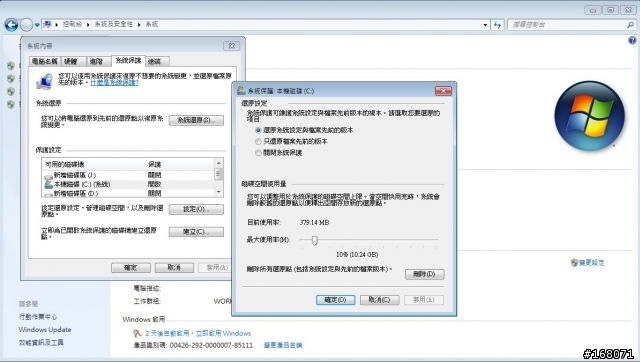Minimize the System control panel window
640x362 pixels.
pyautogui.click(x=593, y=10)
